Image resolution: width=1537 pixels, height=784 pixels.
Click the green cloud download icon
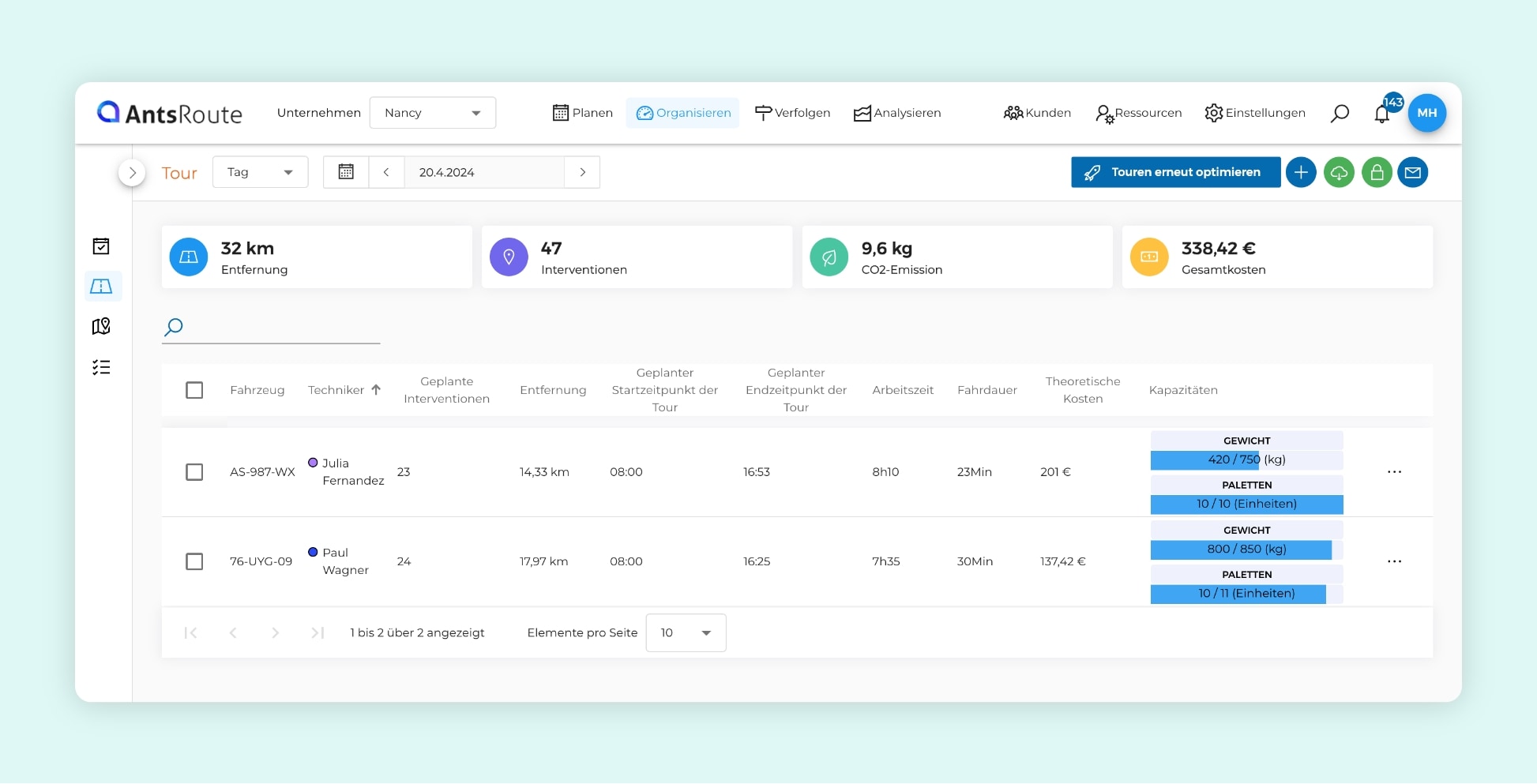click(1339, 172)
